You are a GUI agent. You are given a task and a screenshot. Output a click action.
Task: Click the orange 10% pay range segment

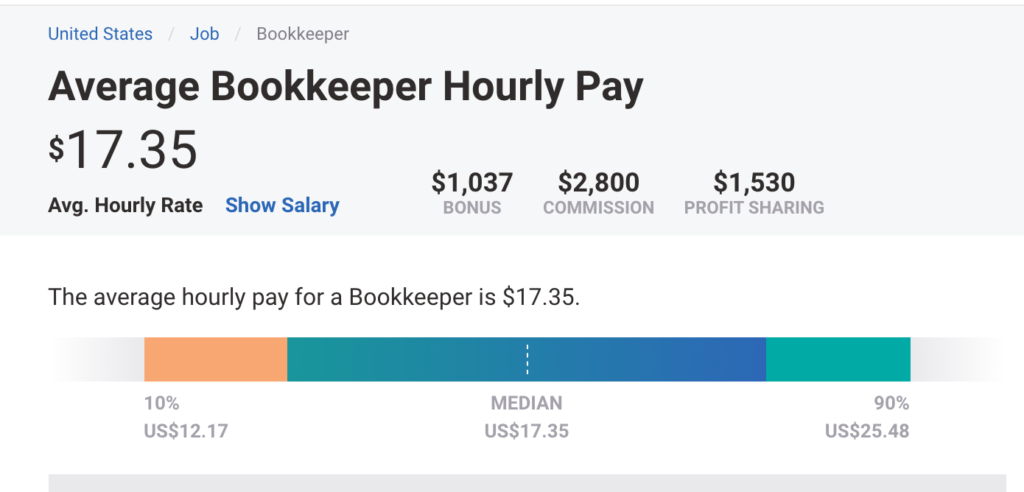[x=215, y=360]
